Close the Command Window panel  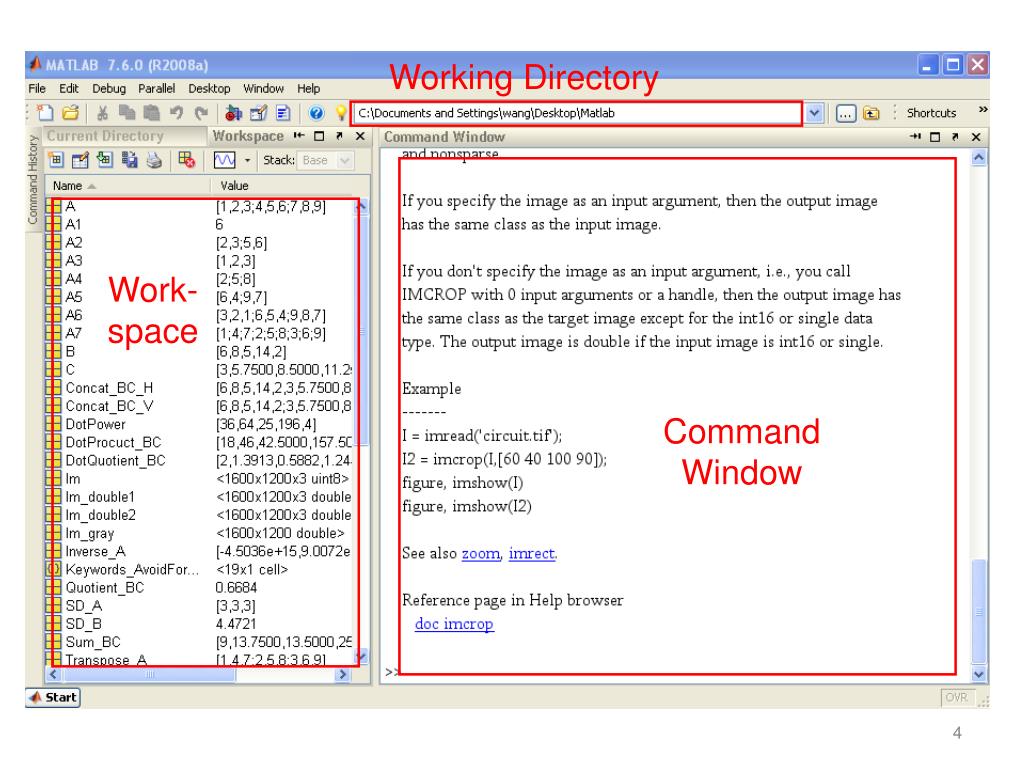click(976, 136)
